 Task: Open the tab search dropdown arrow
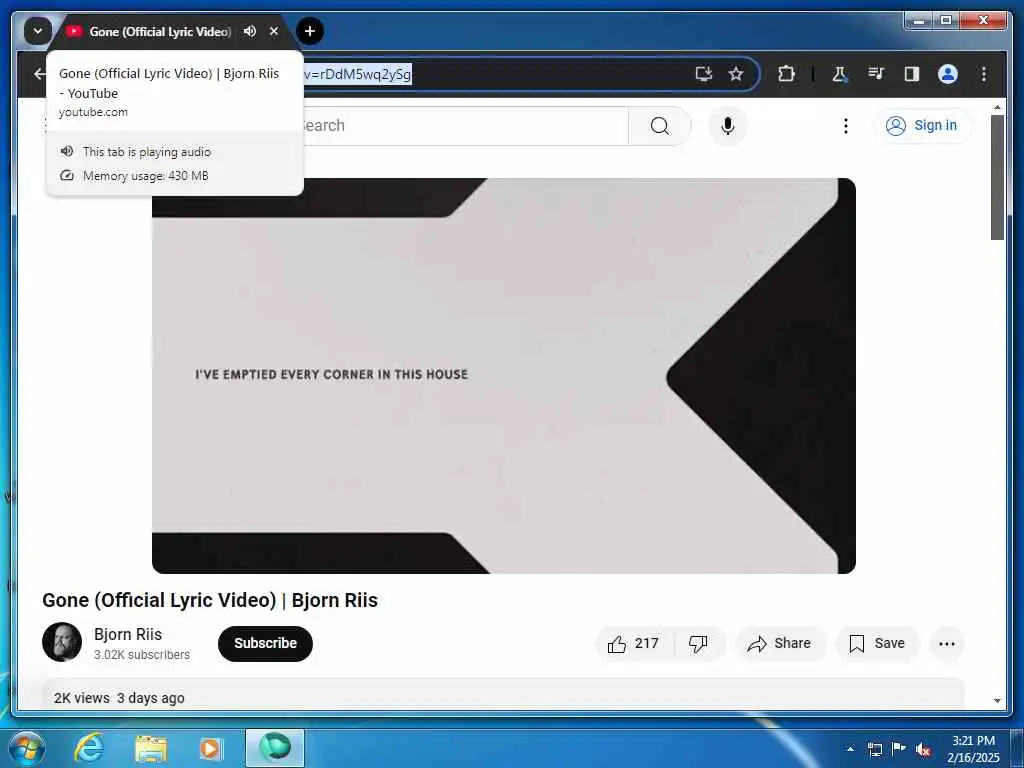click(38, 31)
